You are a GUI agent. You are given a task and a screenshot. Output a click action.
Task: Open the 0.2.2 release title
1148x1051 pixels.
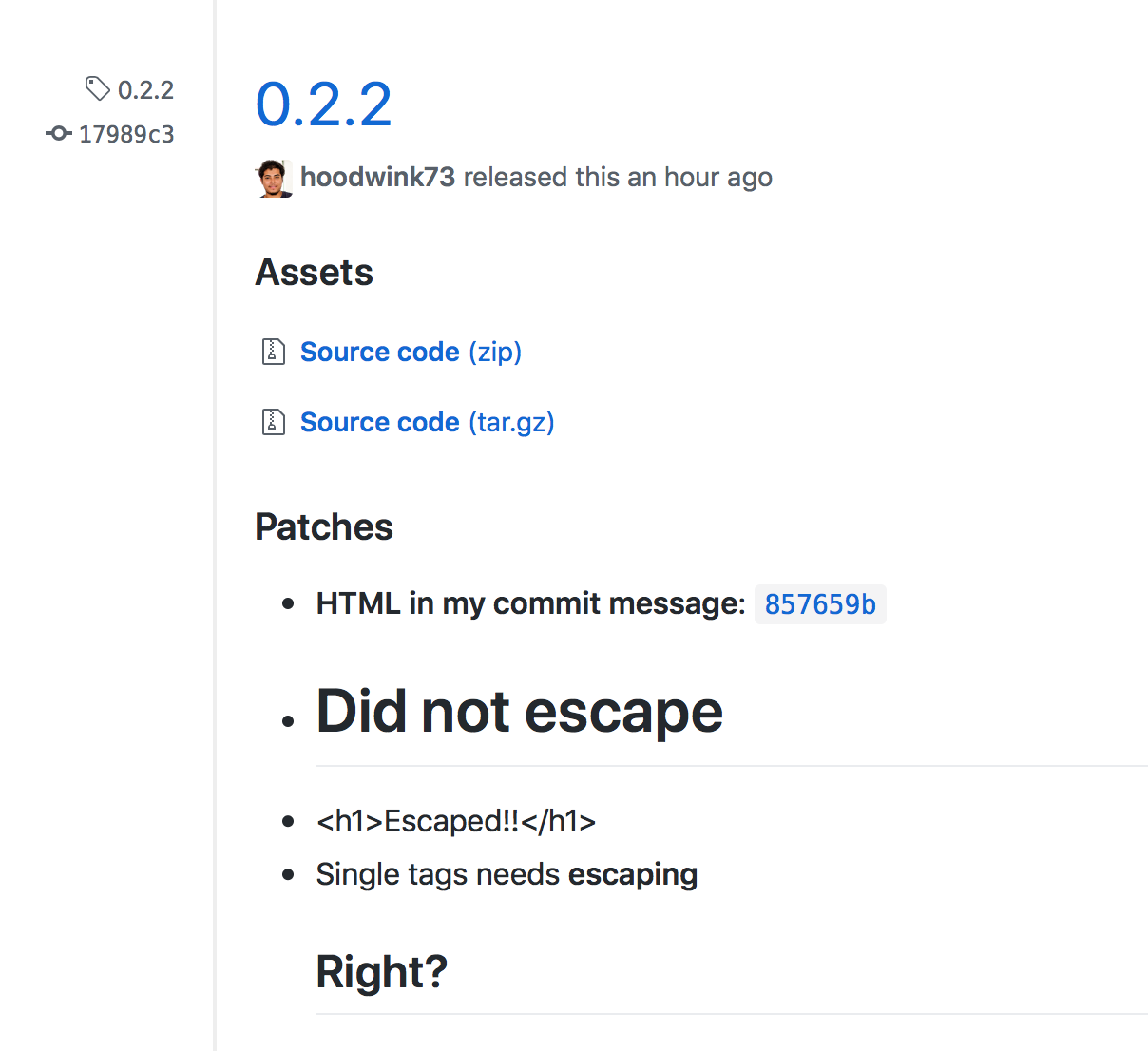tap(324, 105)
